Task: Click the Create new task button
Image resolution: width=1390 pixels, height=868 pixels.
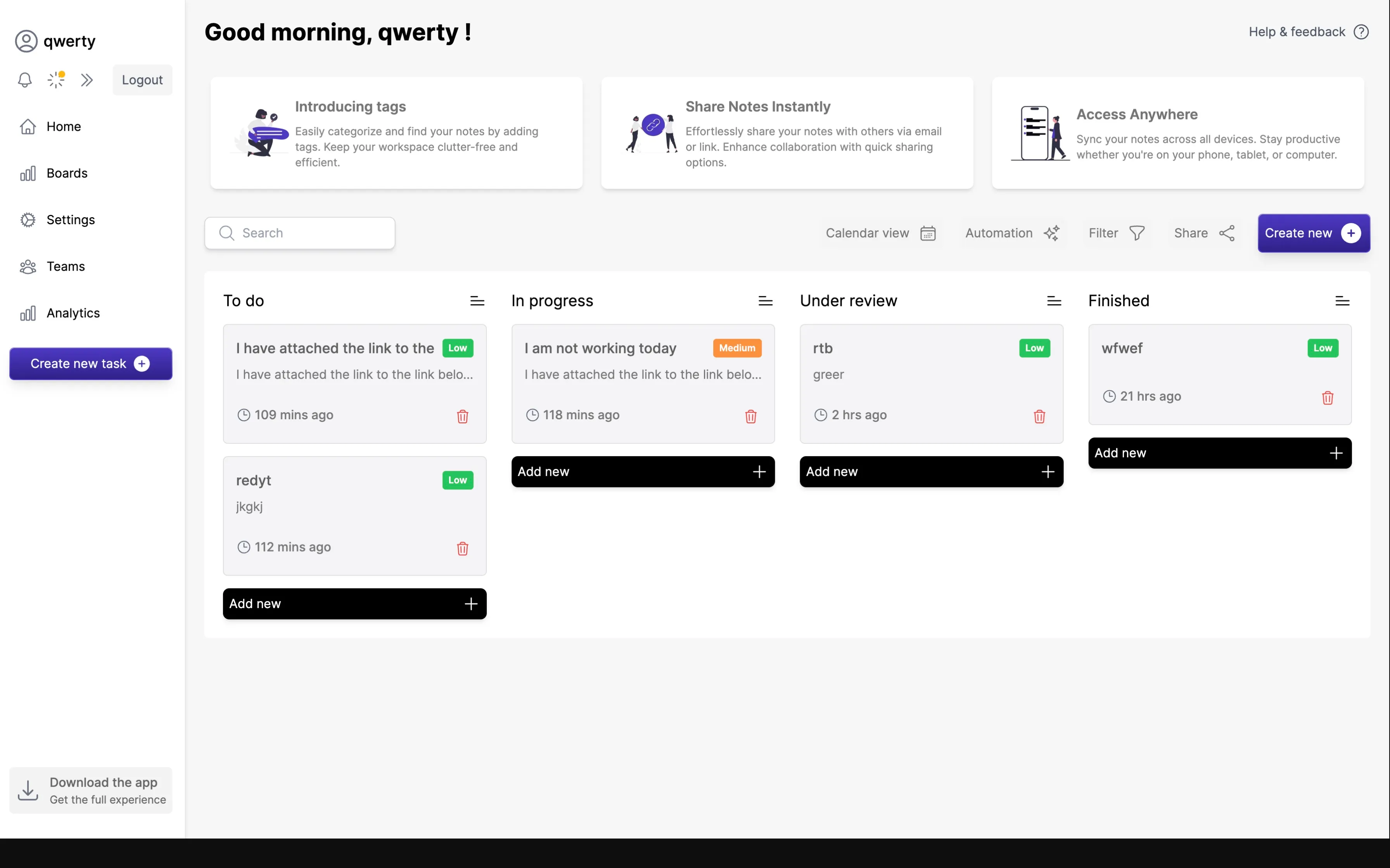Action: tap(91, 363)
